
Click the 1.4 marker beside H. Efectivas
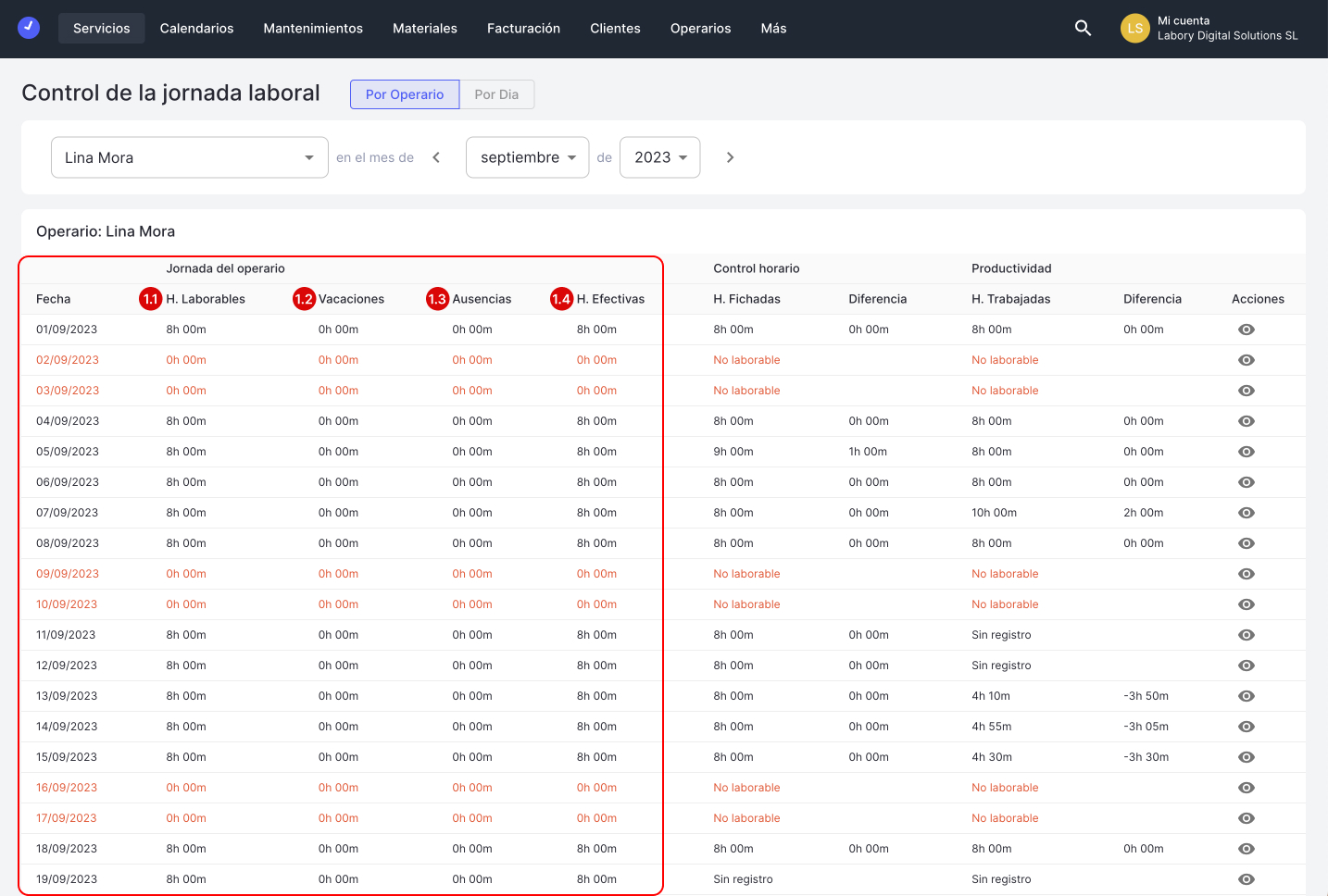561,299
